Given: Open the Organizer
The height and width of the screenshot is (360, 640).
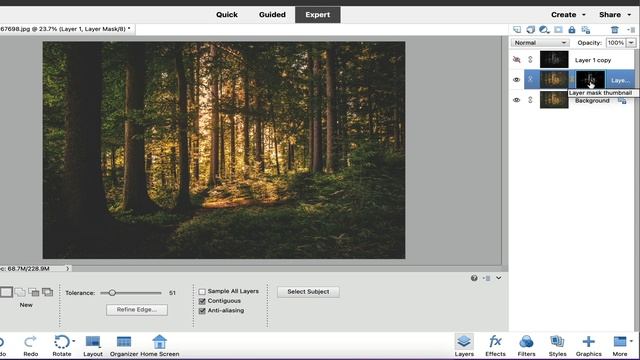Looking at the screenshot, I should click(x=124, y=346).
